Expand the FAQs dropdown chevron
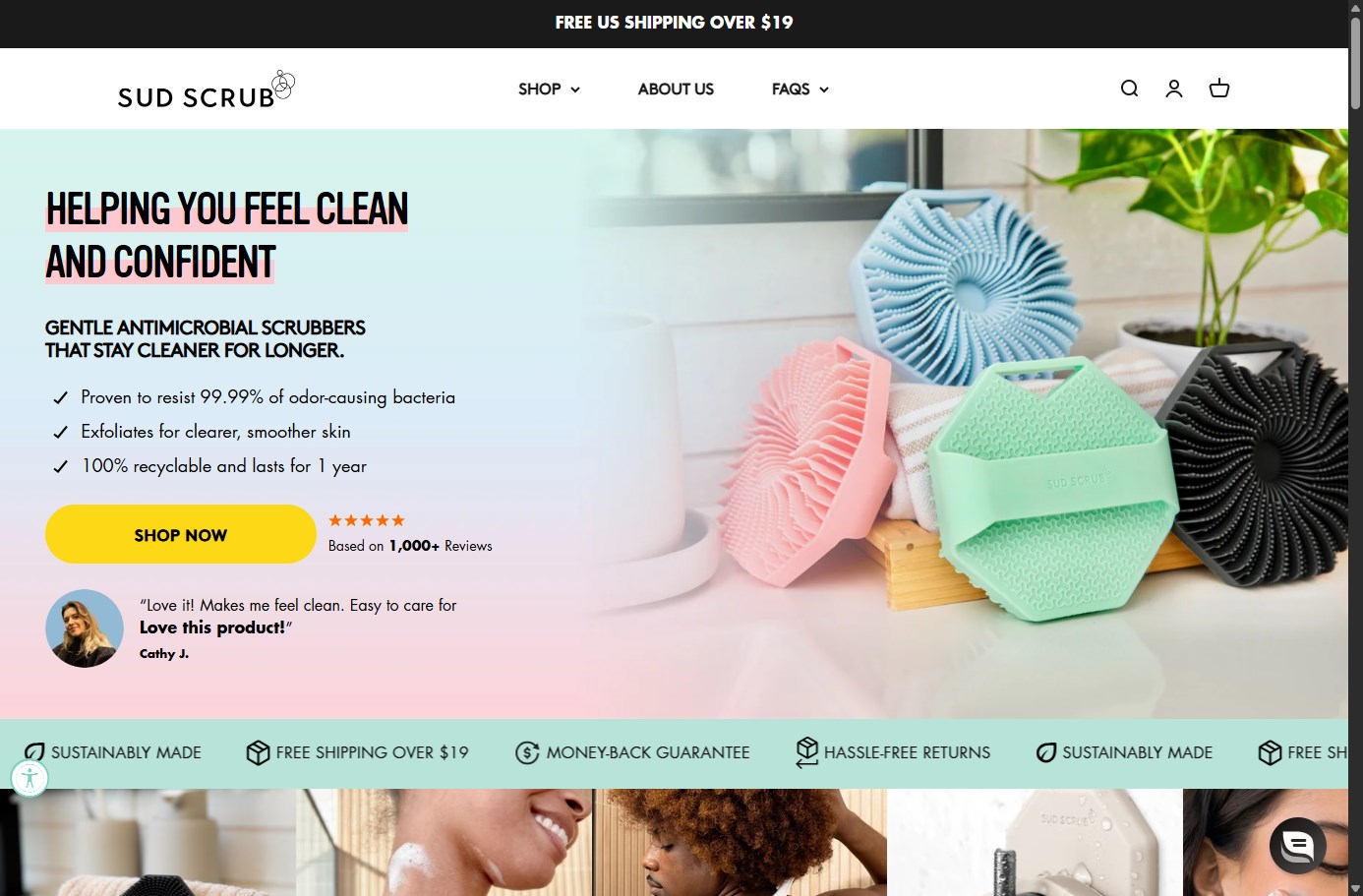Image resolution: width=1363 pixels, height=896 pixels. [824, 90]
